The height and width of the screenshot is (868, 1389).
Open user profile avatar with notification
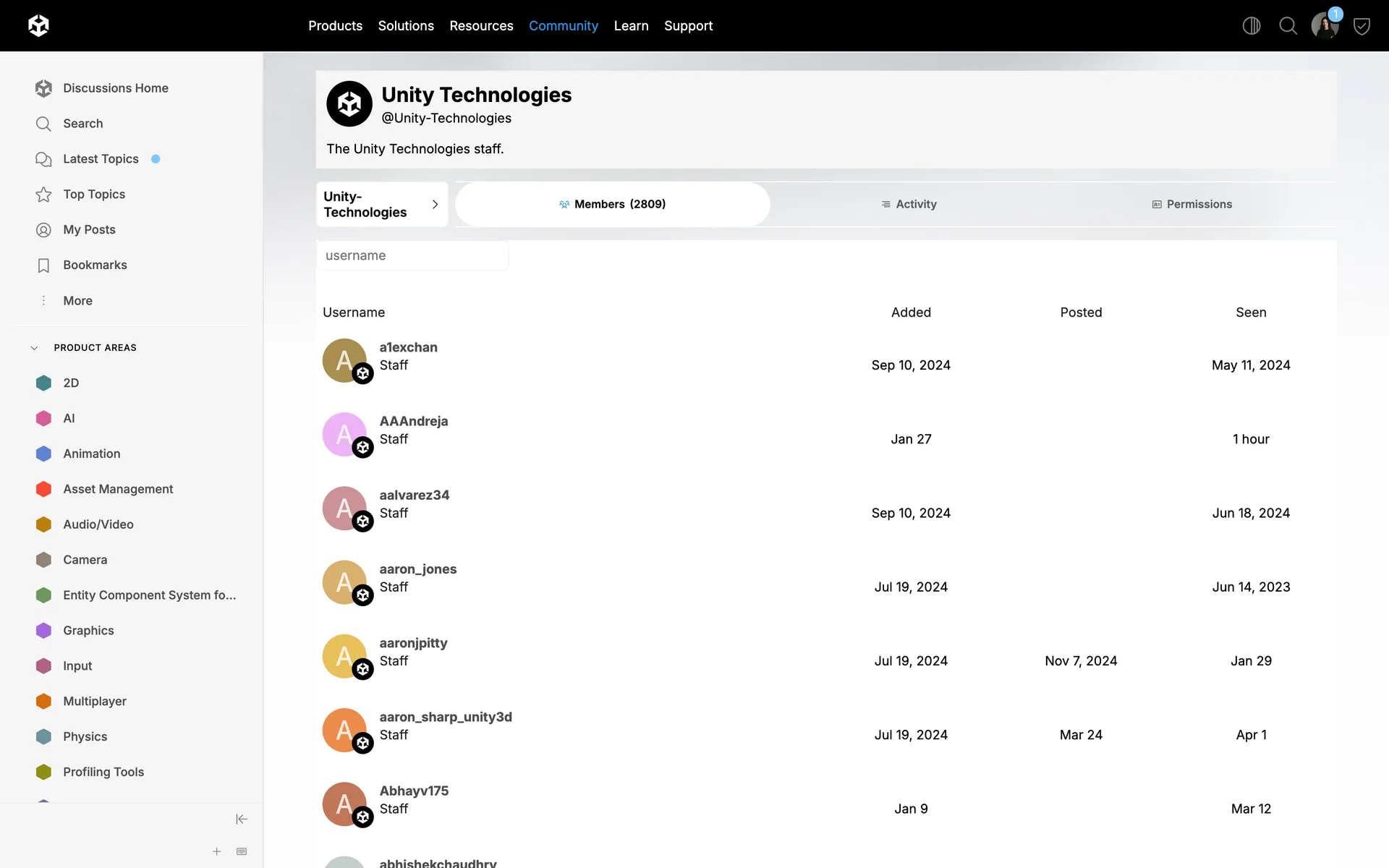coord(1325,26)
